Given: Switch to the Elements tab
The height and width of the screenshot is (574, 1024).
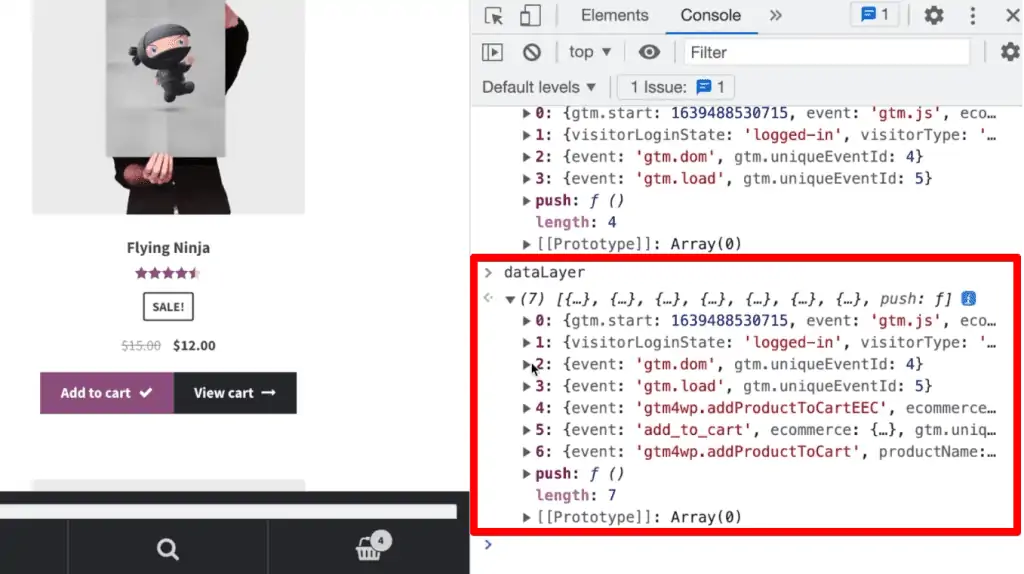Looking at the screenshot, I should 614,16.
